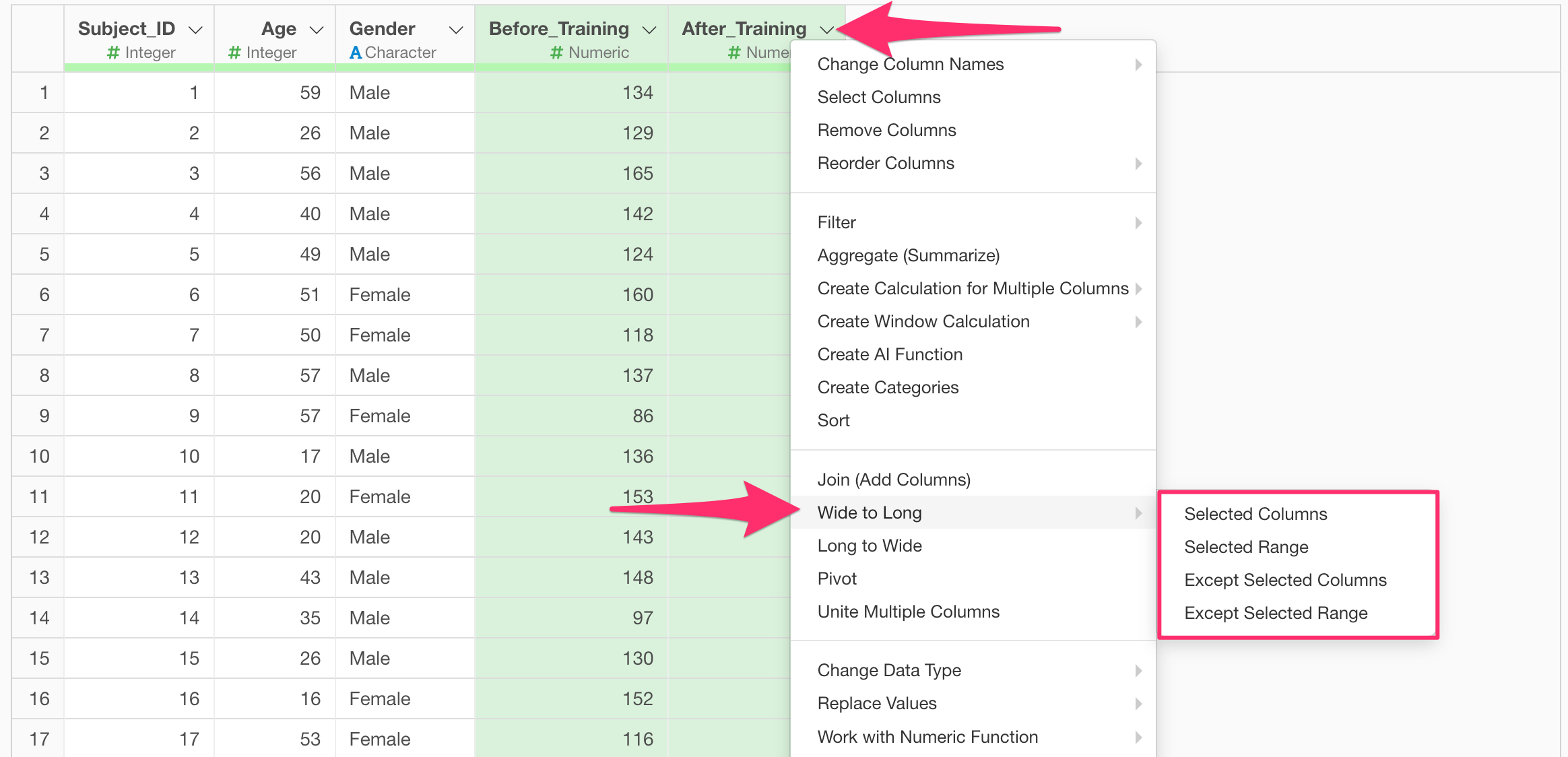This screenshot has height=757, width=1568.
Task: Expand the Change Column Names submenu arrow
Action: click(1138, 65)
